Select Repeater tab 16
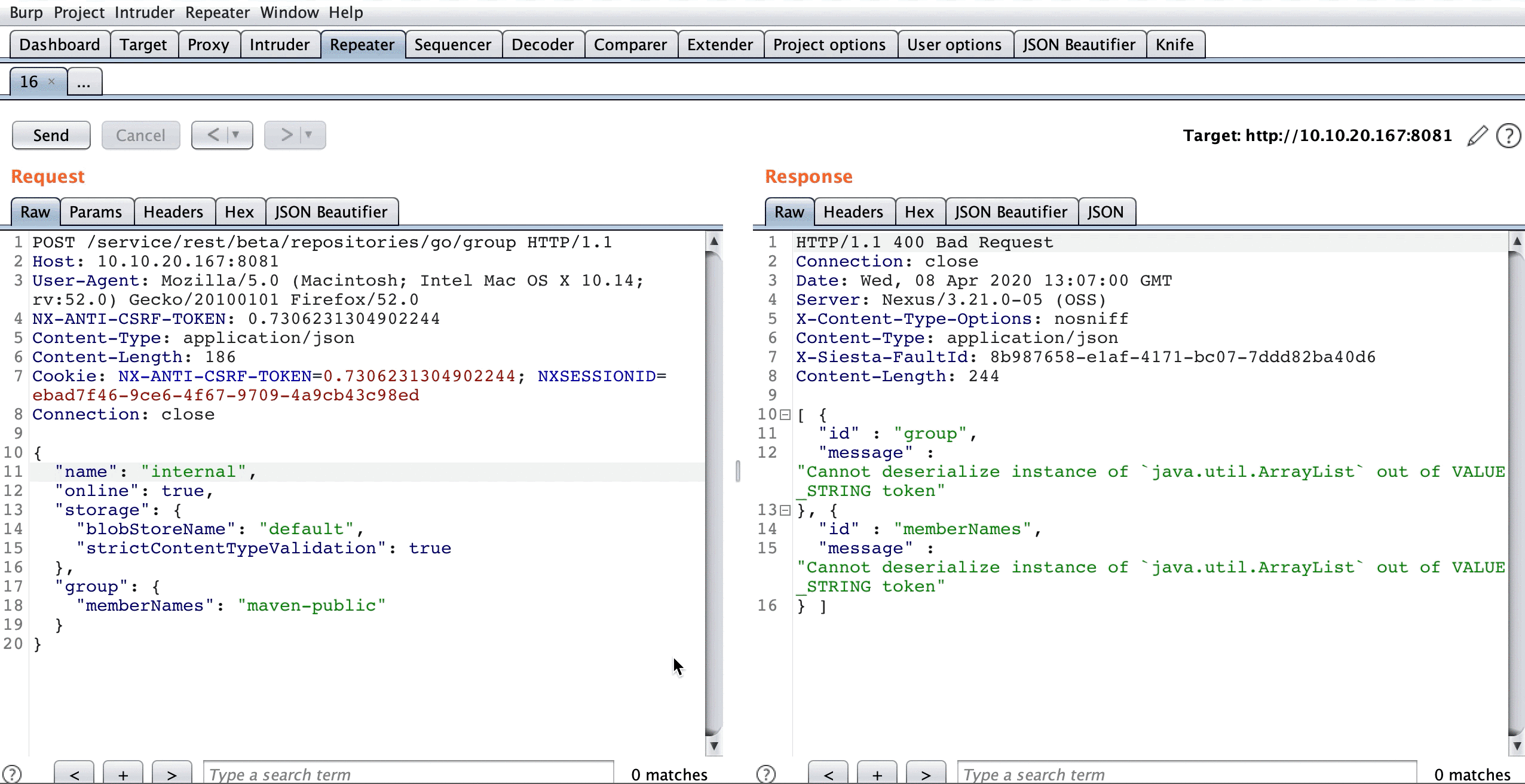The height and width of the screenshot is (784, 1525). (30, 82)
